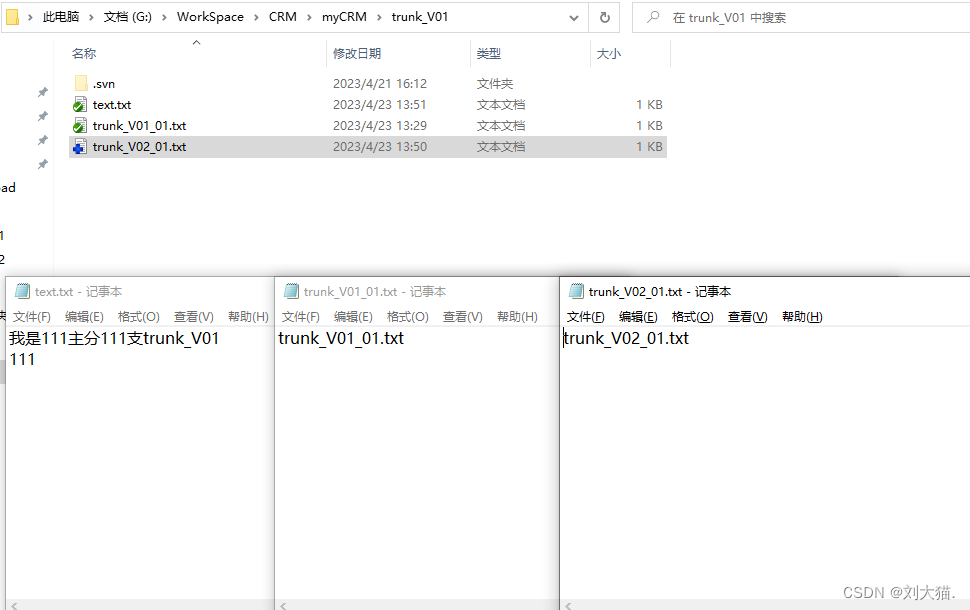The height and width of the screenshot is (610, 970).
Task: Click date 2023/4/23 13:51 cell
Action: click(380, 105)
